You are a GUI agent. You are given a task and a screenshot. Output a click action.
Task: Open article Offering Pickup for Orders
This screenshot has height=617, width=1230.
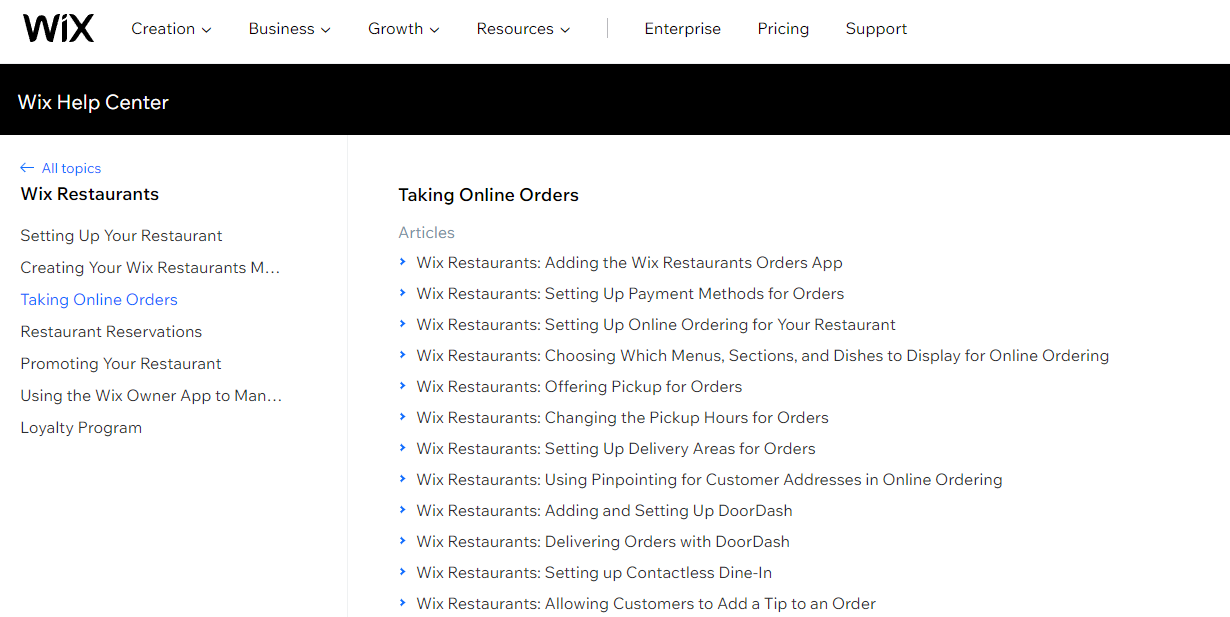tap(579, 387)
